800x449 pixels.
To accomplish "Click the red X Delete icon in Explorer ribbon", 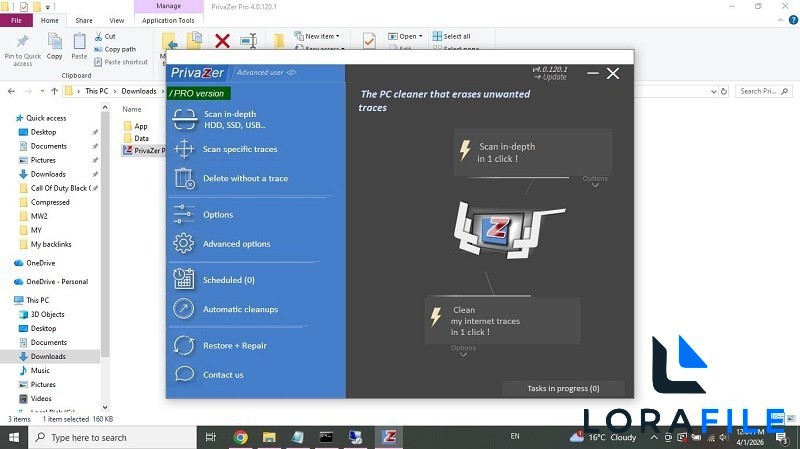I will pos(222,41).
